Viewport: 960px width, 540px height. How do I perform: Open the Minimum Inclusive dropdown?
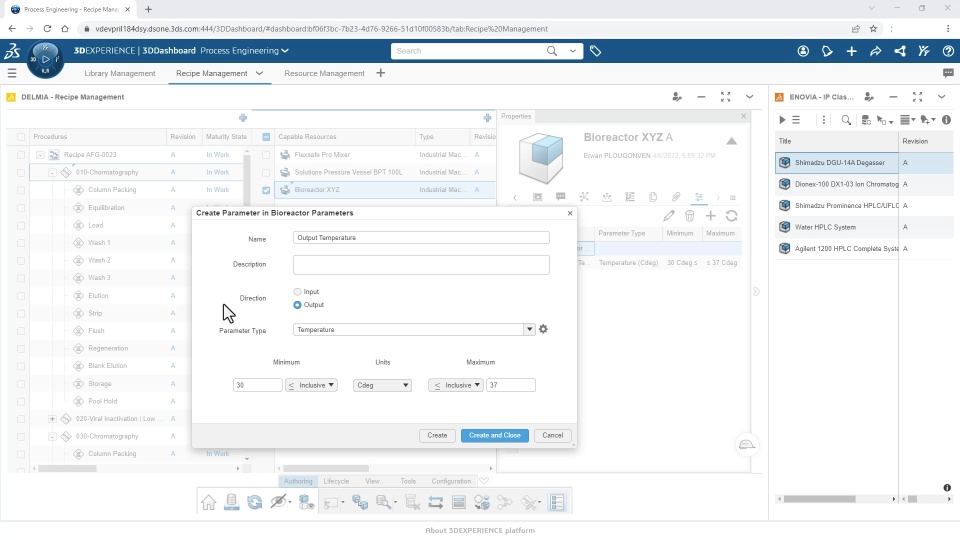312,385
